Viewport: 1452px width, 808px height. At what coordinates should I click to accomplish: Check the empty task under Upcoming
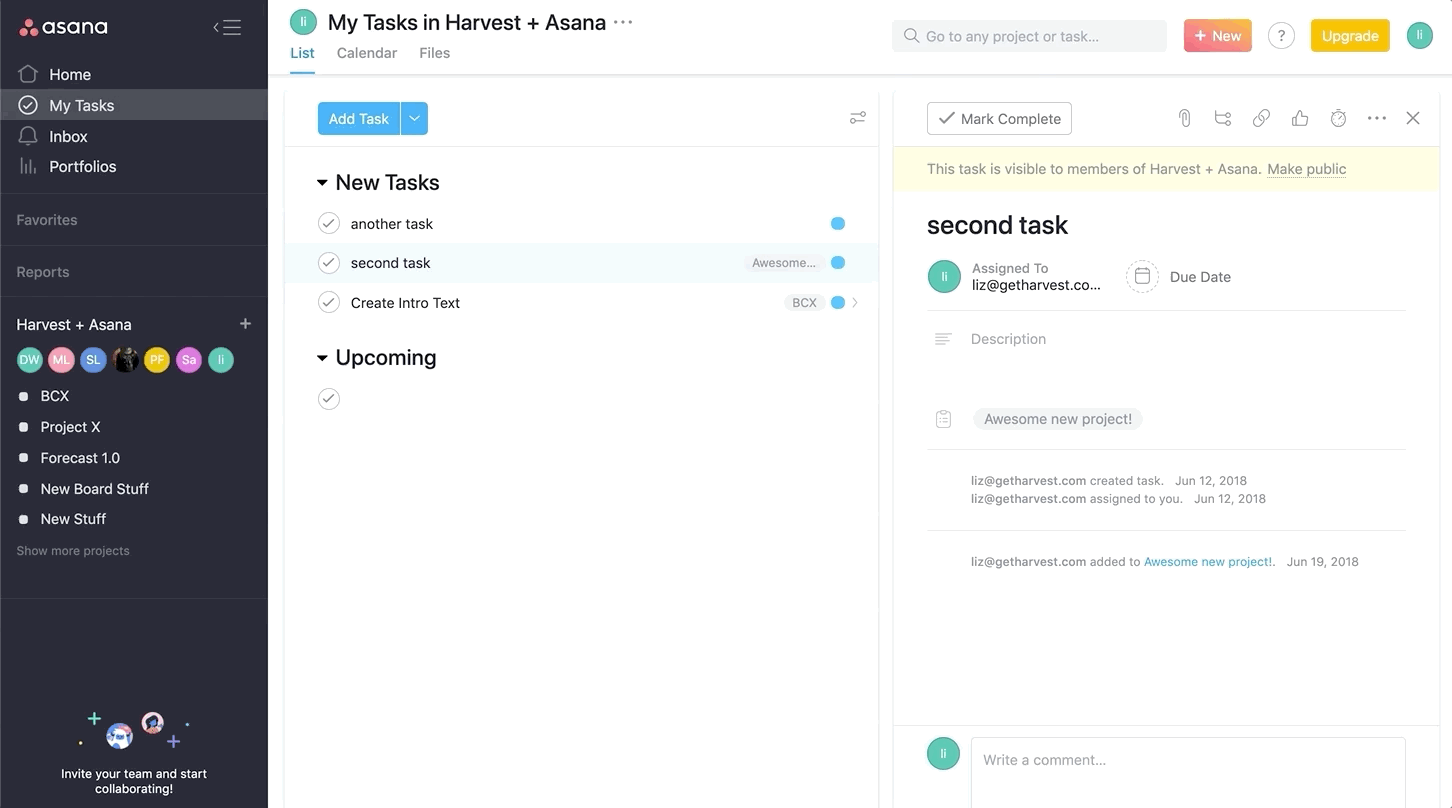329,399
